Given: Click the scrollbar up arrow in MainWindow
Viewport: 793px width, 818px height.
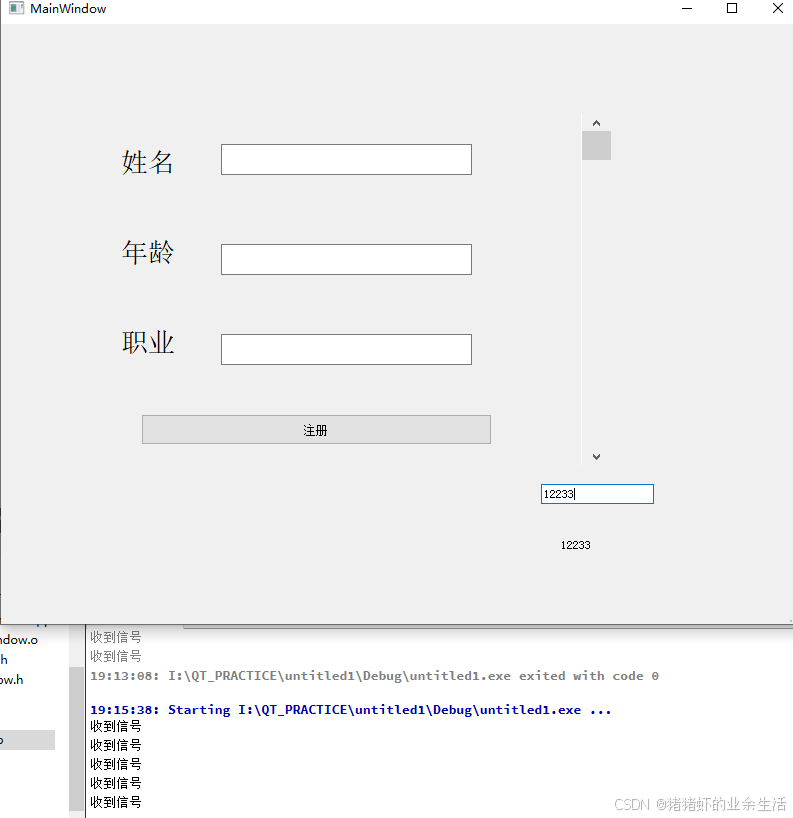Looking at the screenshot, I should pyautogui.click(x=596, y=123).
